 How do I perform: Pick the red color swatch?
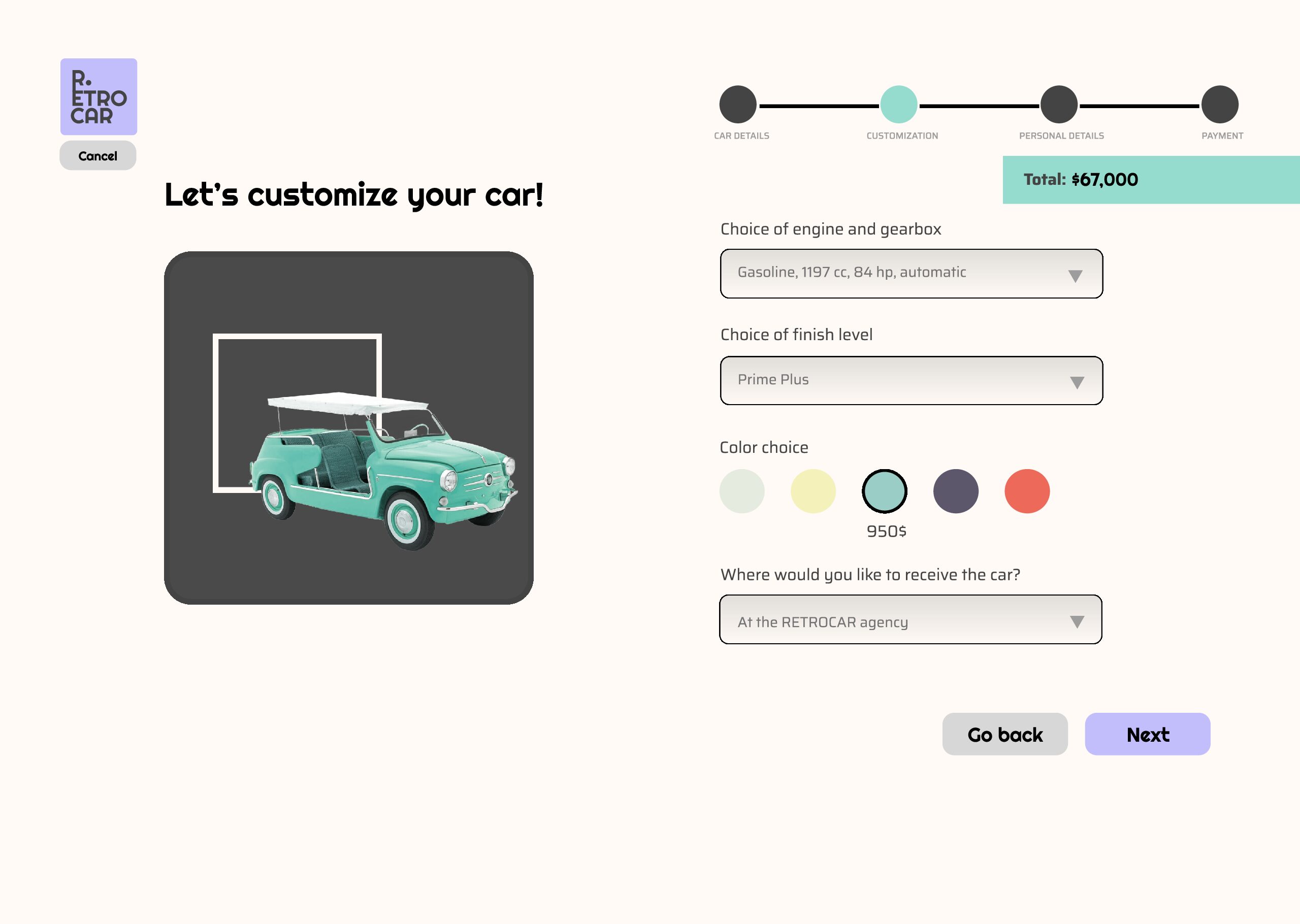click(1027, 491)
